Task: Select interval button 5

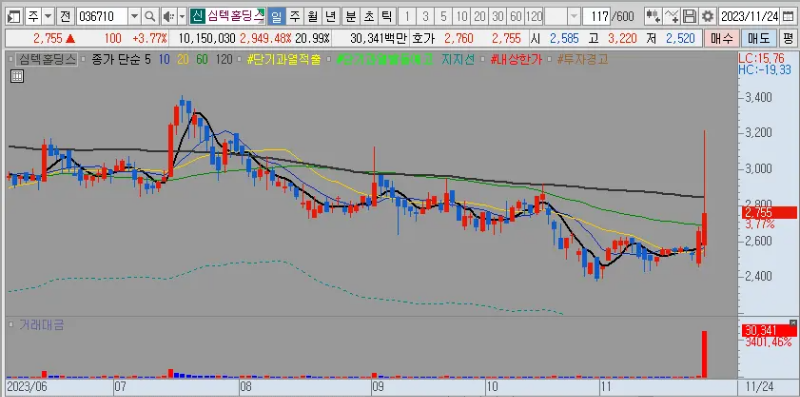Action: pyautogui.click(x=443, y=17)
